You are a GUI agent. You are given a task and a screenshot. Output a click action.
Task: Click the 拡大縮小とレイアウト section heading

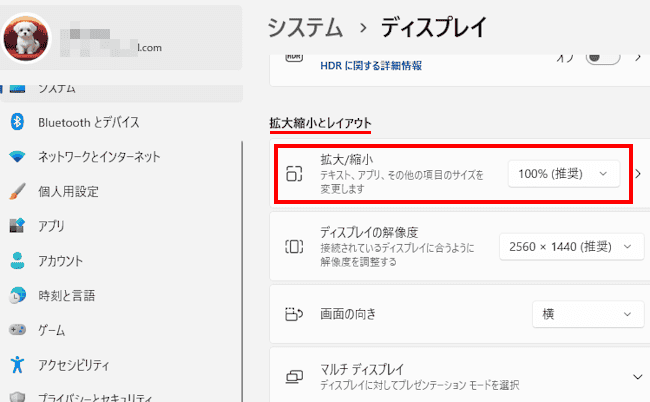(320, 123)
